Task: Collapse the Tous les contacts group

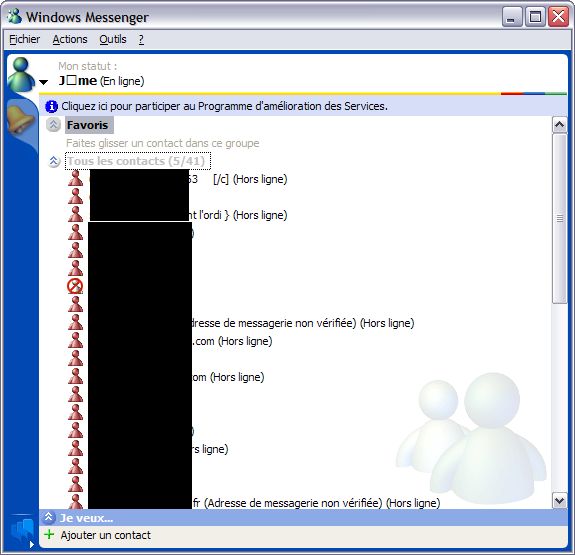Action: coord(54,161)
